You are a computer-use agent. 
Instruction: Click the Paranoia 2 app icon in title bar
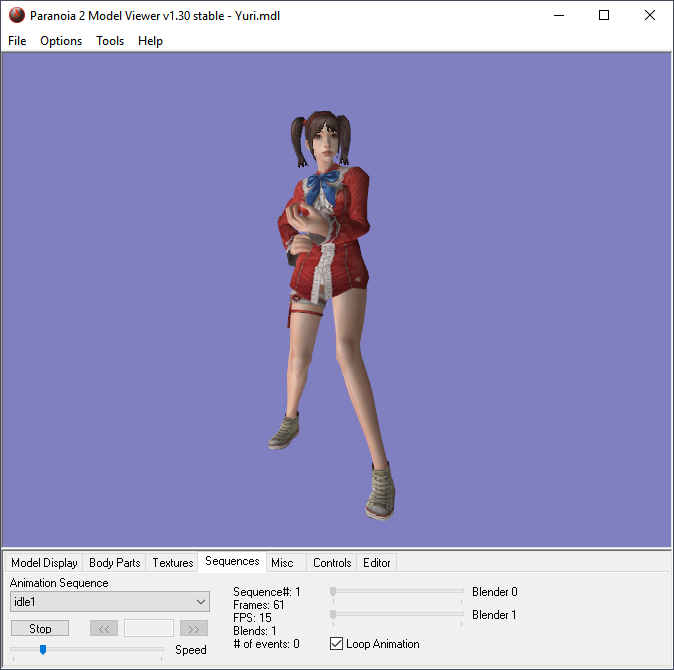(17, 15)
